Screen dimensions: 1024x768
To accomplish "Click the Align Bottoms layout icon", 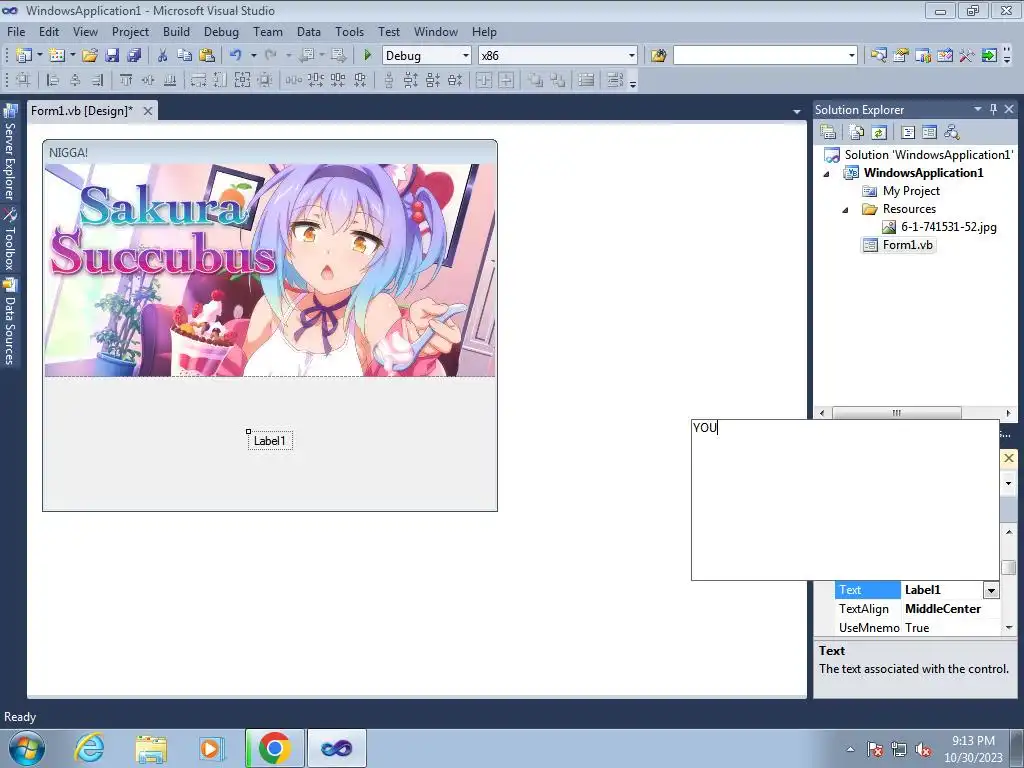I will click(x=170, y=80).
